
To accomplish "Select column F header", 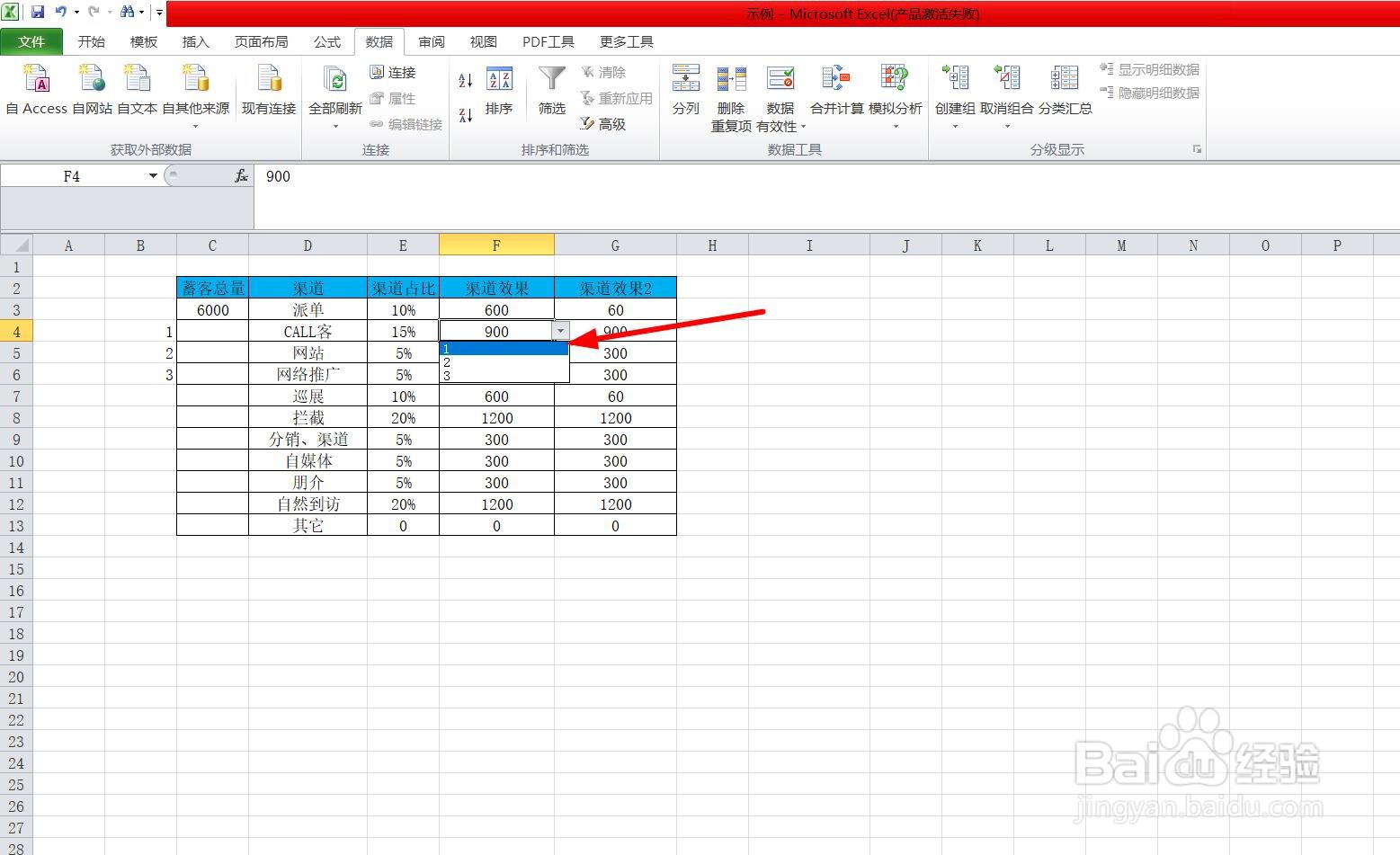I will coord(496,245).
